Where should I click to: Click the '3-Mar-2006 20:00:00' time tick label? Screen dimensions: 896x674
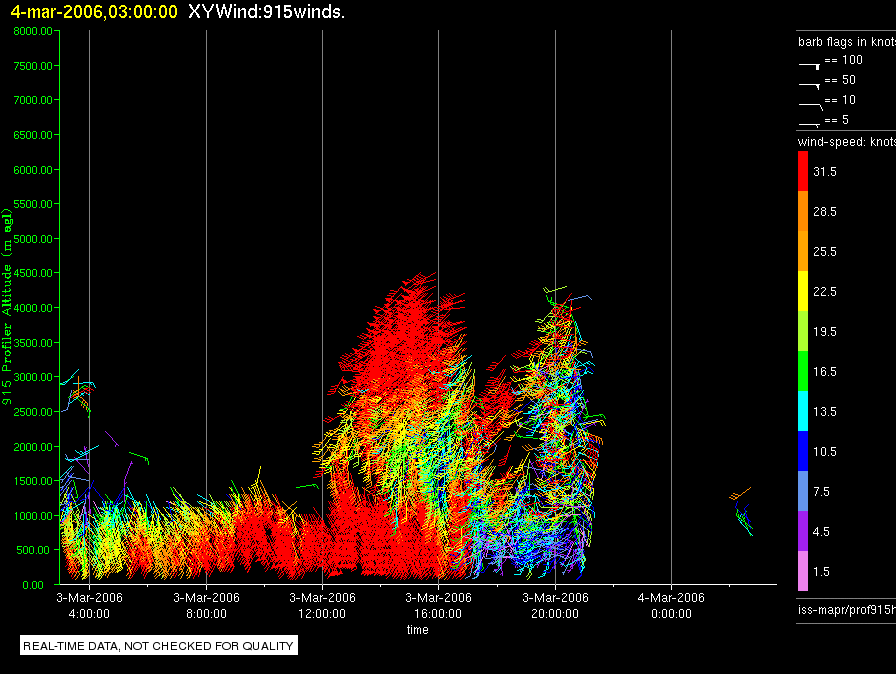pos(555,605)
